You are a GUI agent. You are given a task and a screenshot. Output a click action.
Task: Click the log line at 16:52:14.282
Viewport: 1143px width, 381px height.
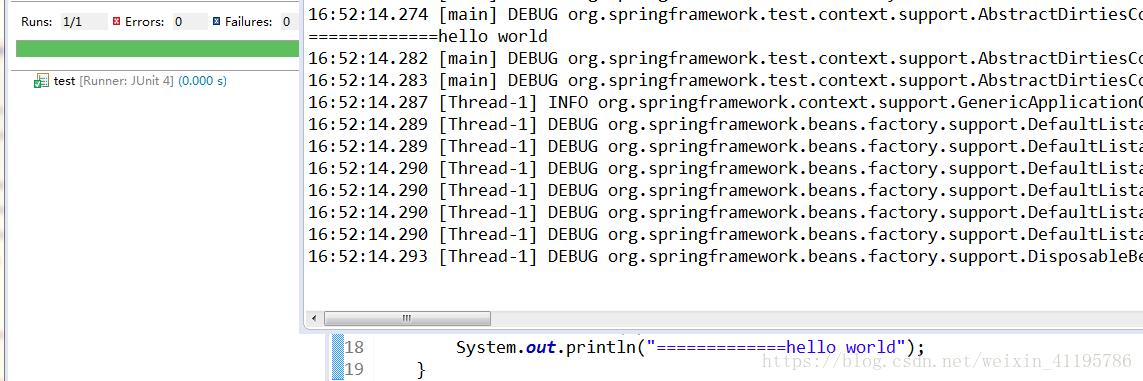[725, 58]
